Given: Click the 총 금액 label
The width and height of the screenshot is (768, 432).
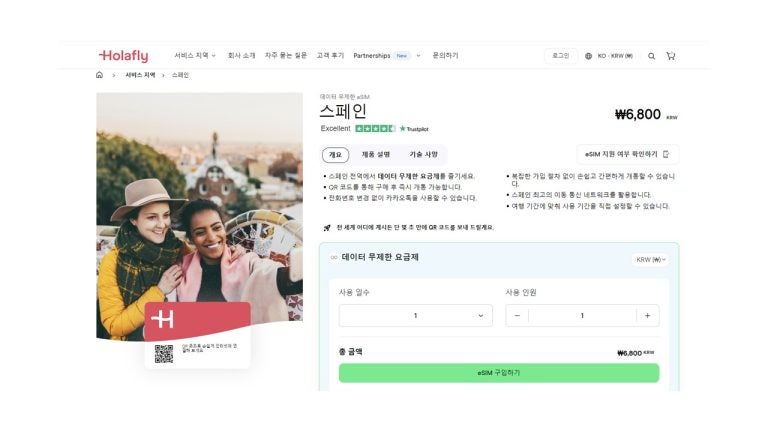Looking at the screenshot, I should [350, 352].
